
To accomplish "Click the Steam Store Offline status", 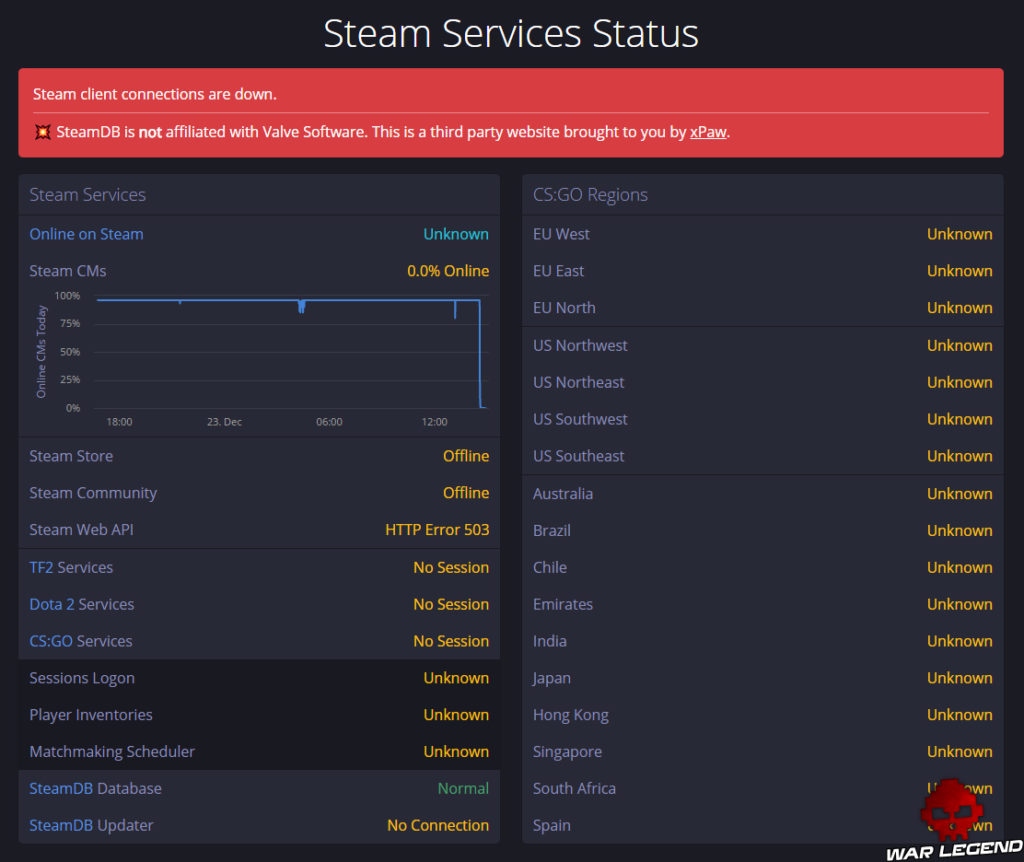I will (x=466, y=455).
